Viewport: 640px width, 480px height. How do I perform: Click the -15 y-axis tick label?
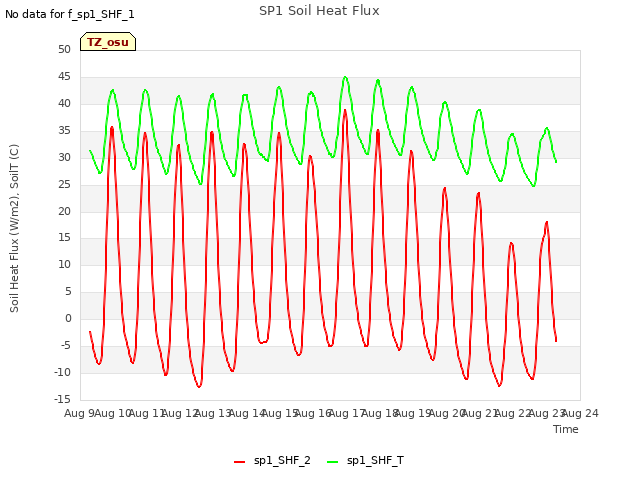[x=62, y=399]
